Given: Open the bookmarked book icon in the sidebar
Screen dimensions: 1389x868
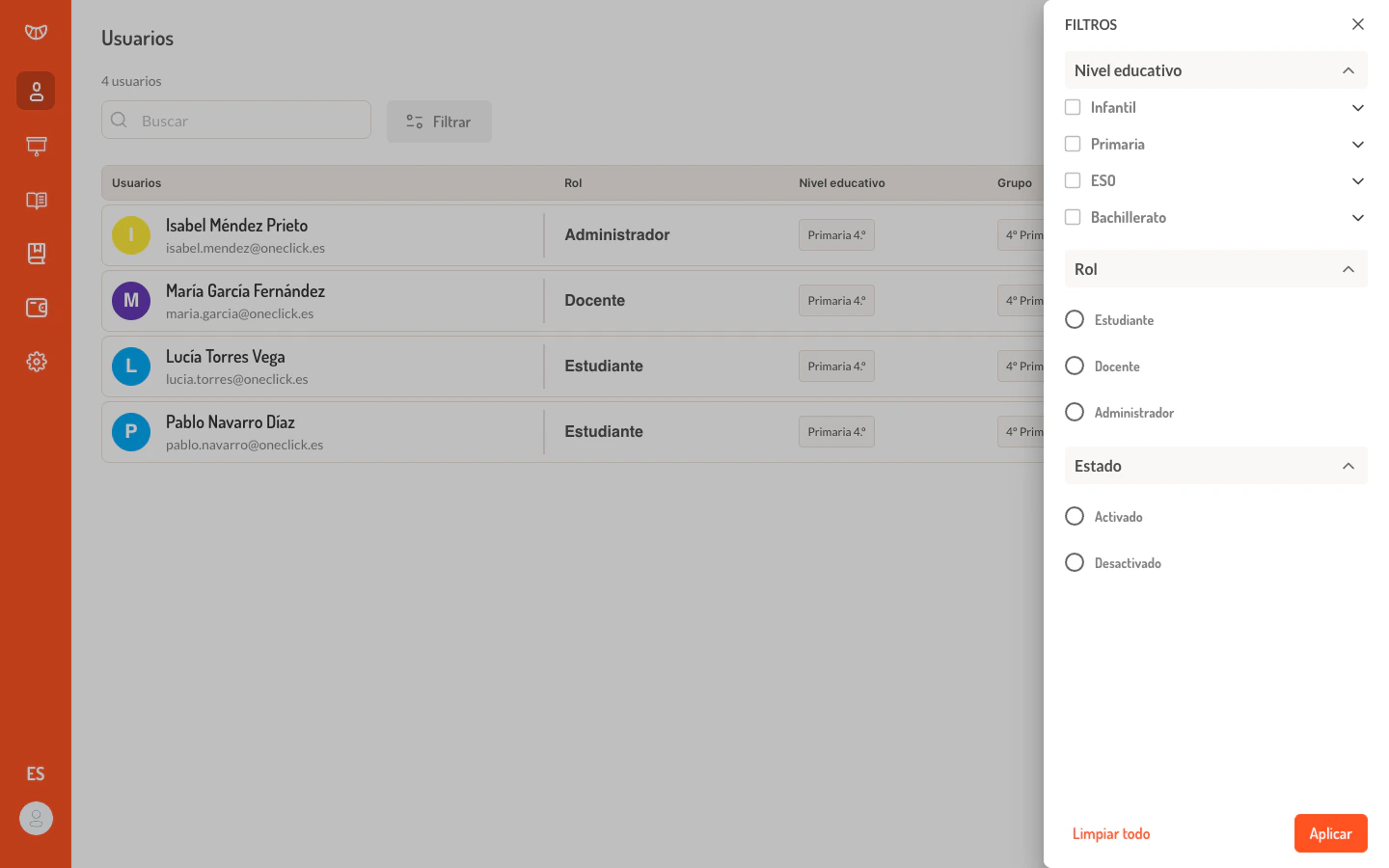Looking at the screenshot, I should pos(36,254).
